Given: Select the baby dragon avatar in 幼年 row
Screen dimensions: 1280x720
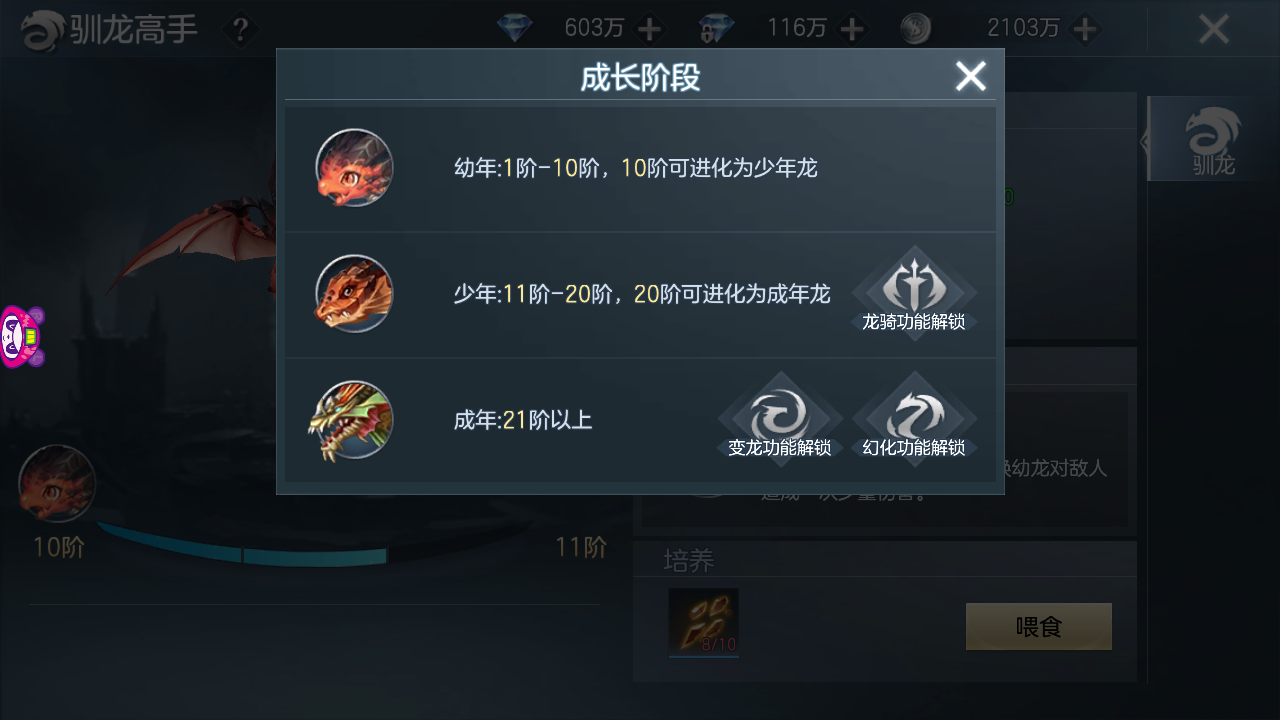Looking at the screenshot, I should click(x=354, y=168).
